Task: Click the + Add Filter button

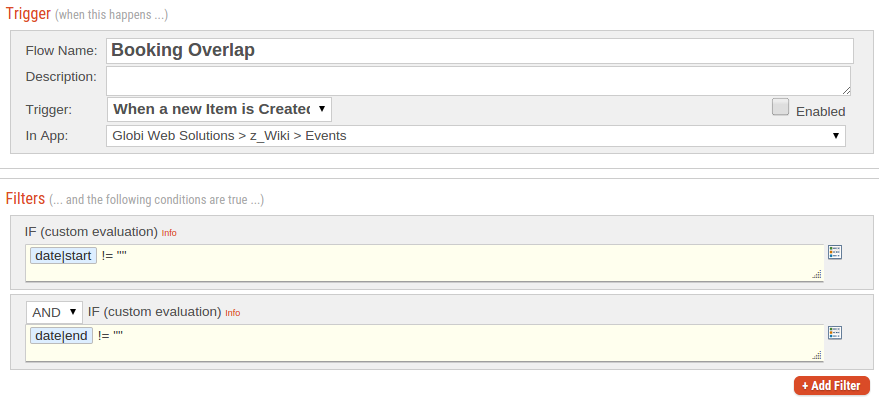Action: [832, 385]
